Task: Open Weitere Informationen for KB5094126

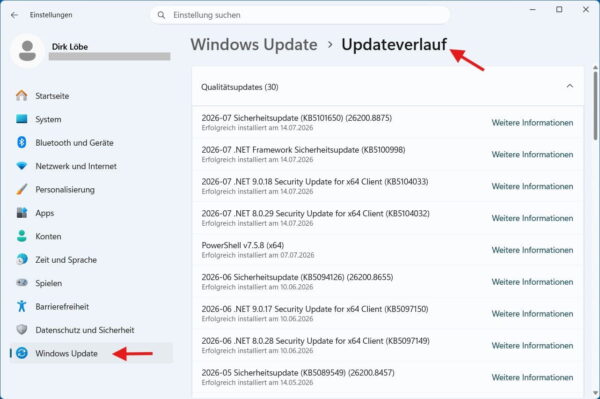Action: pyautogui.click(x=532, y=282)
